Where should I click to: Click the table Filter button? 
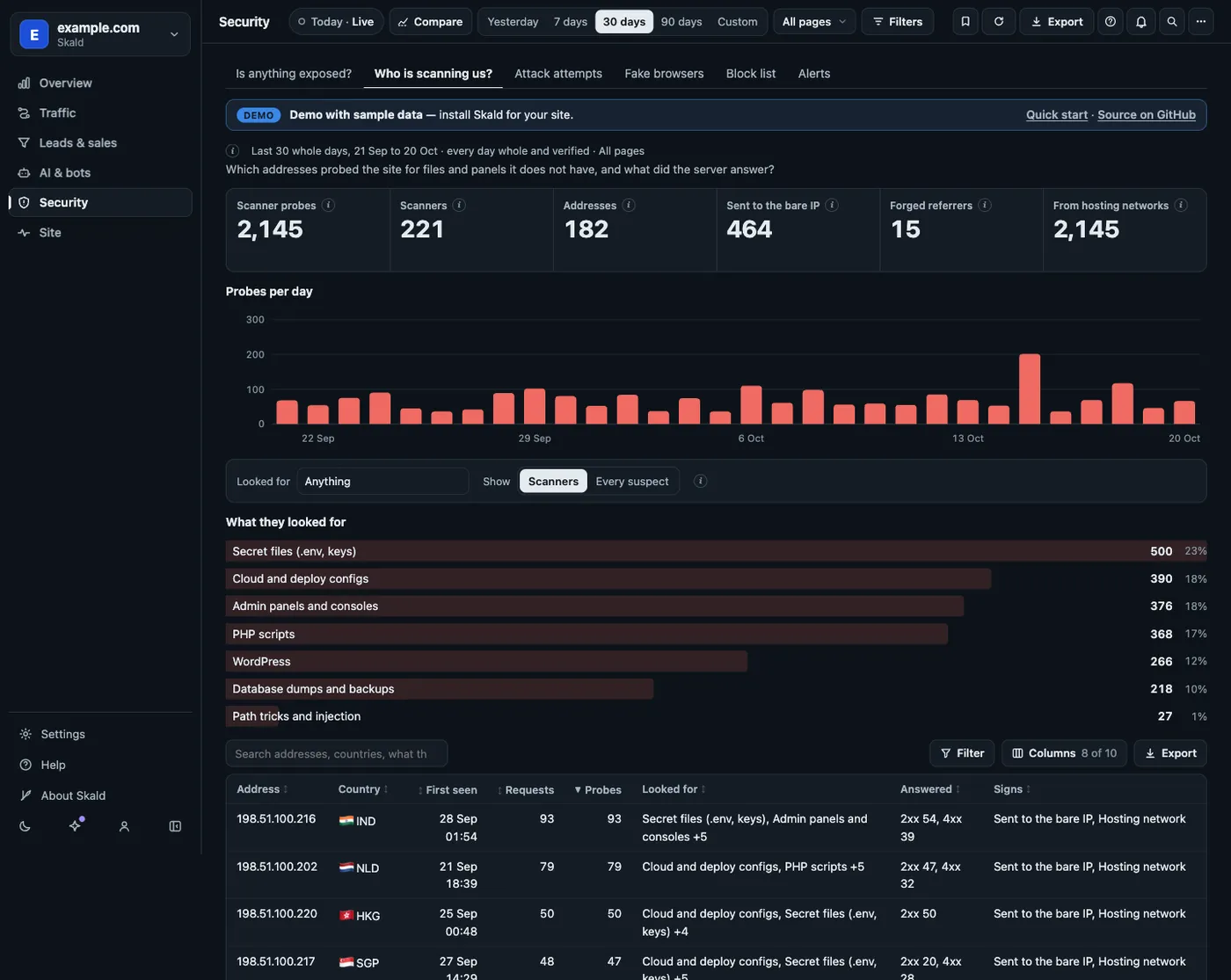962,753
